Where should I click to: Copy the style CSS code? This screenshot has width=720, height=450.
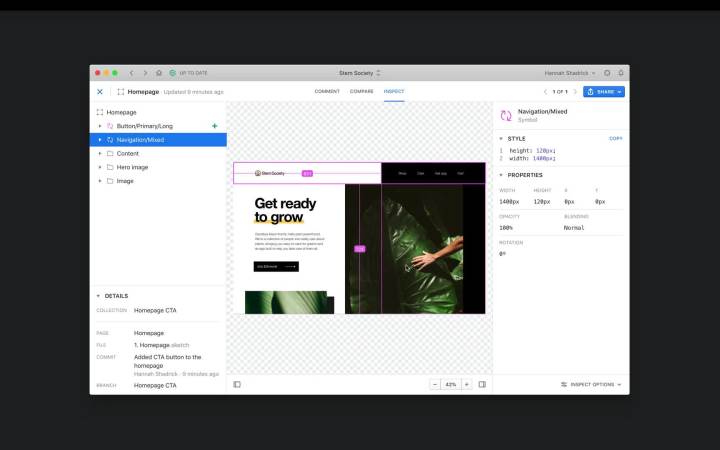tap(615, 138)
